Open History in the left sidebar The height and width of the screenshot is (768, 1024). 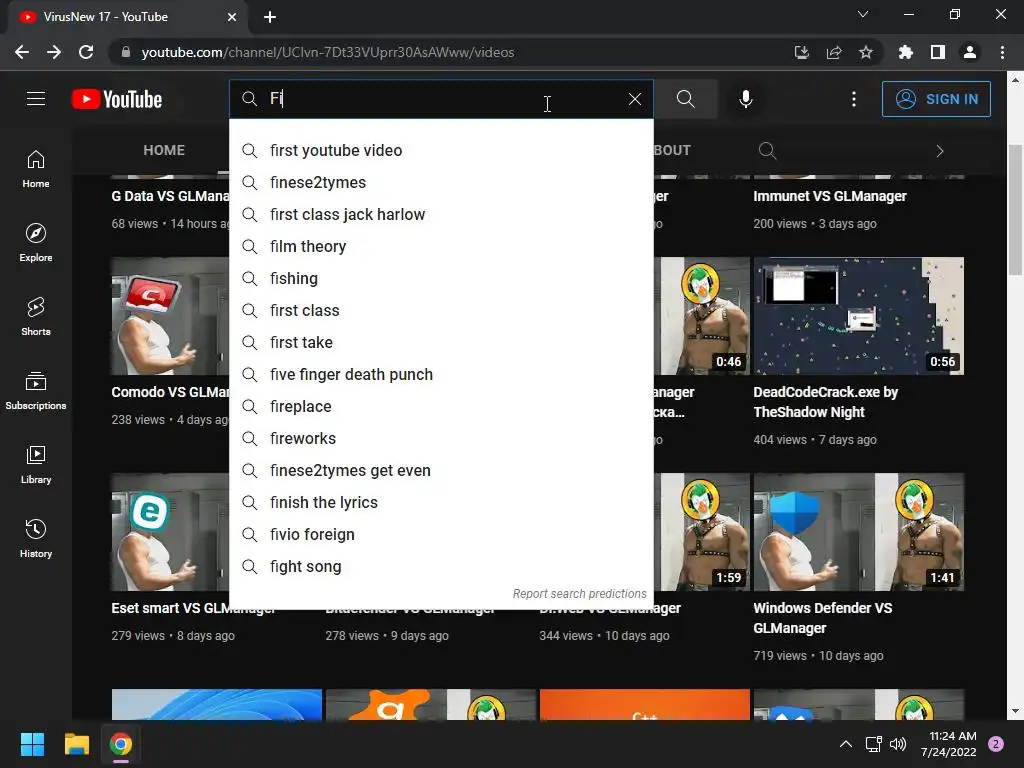(x=36, y=538)
